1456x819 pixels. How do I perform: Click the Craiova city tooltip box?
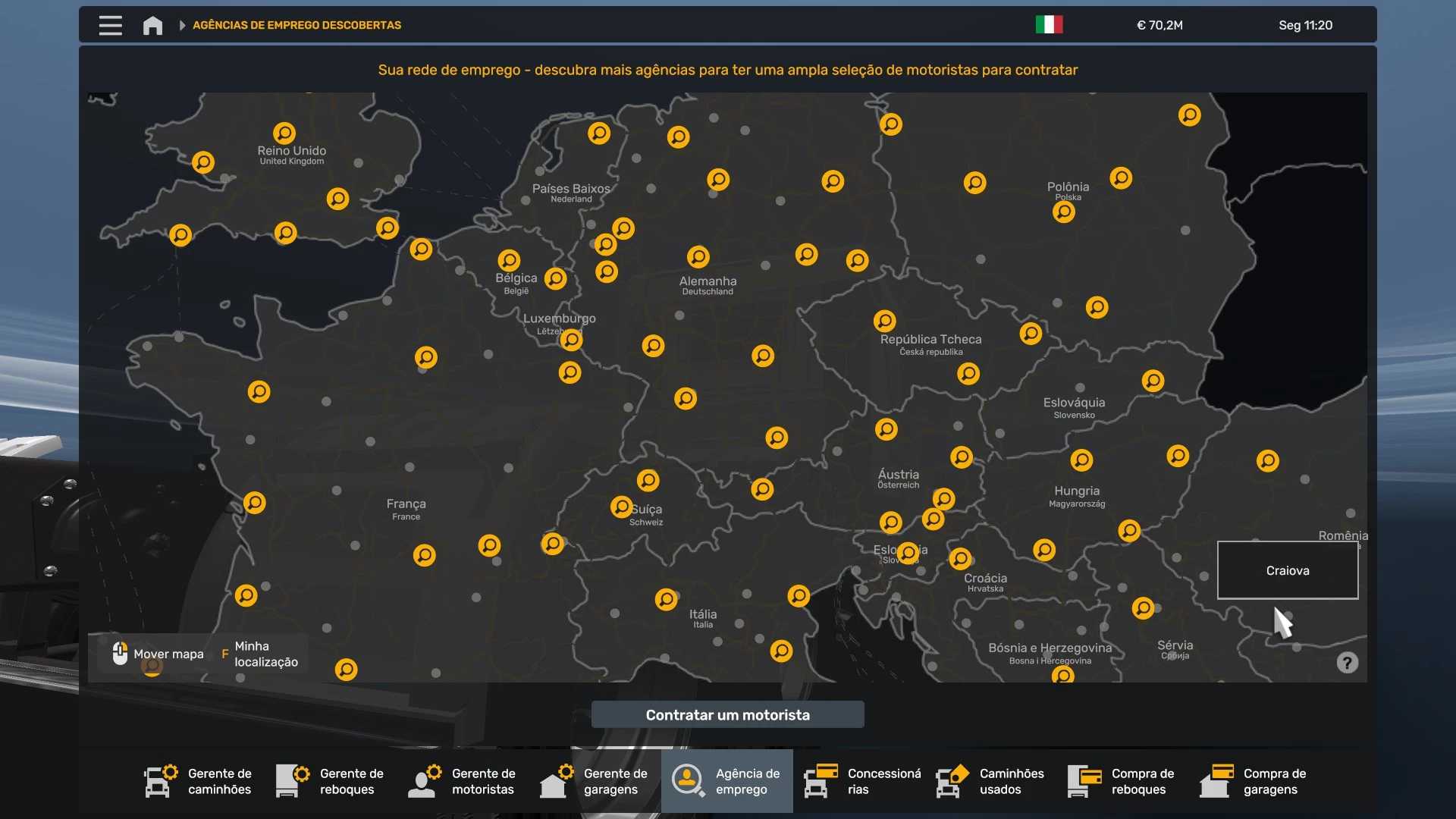1287,570
